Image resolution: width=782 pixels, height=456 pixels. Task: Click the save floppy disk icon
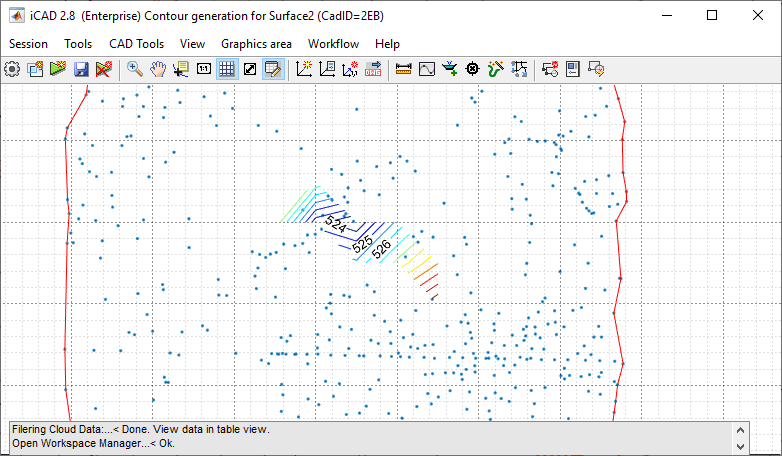click(80, 69)
